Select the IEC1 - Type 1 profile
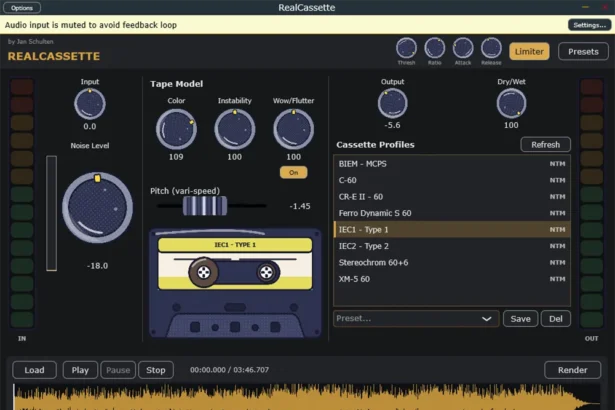The width and height of the screenshot is (615, 410). (452, 230)
